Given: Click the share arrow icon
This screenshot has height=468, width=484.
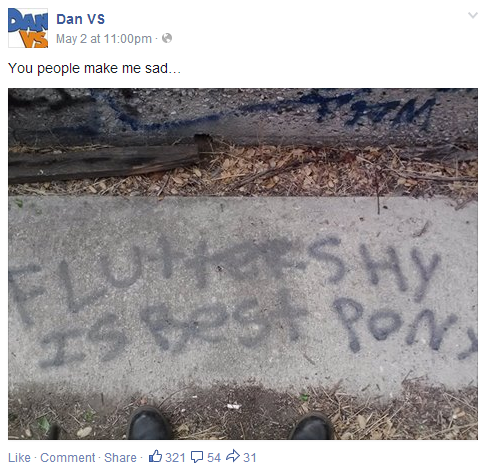Looking at the screenshot, I should click(233, 456).
